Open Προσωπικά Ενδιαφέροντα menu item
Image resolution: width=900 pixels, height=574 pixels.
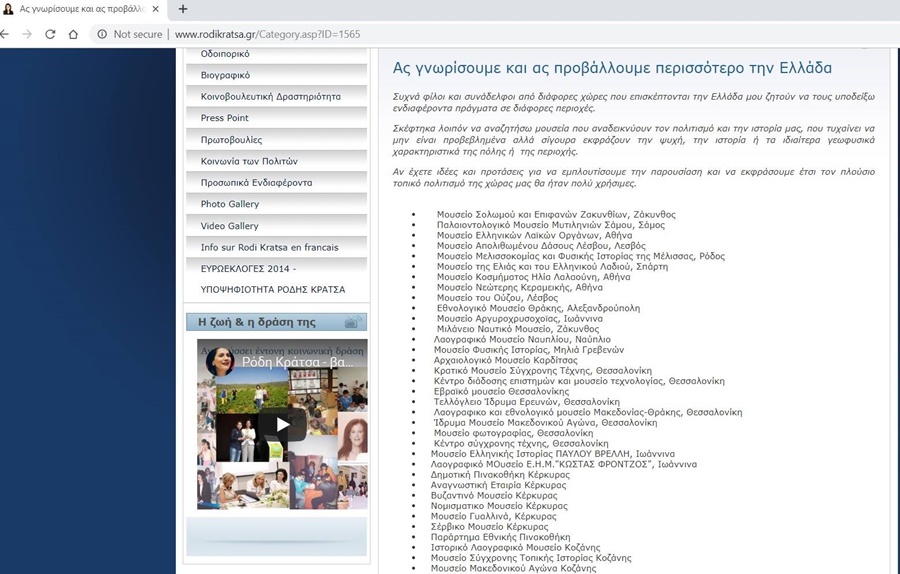click(256, 183)
